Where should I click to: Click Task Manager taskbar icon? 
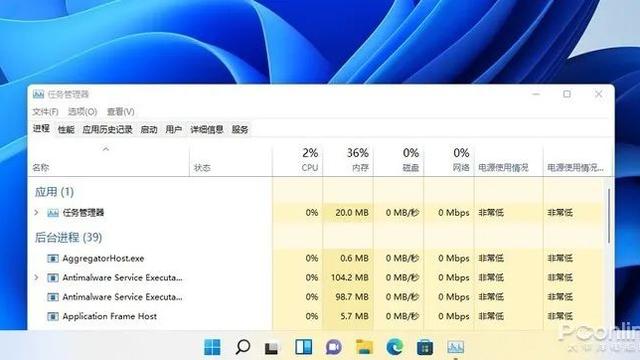tap(455, 347)
